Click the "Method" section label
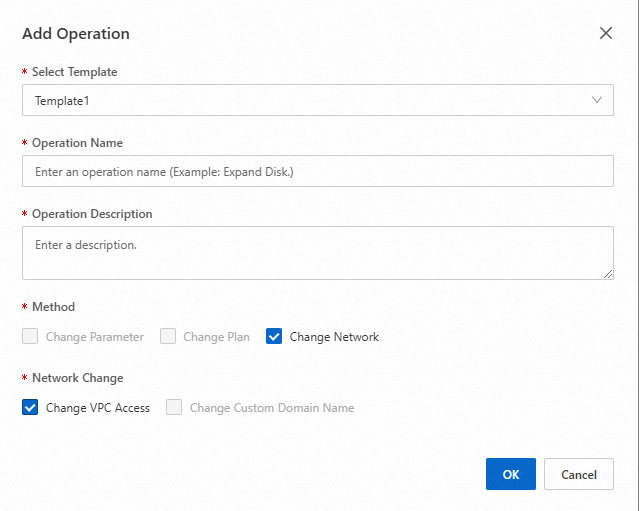The image size is (639, 511). coord(53,307)
